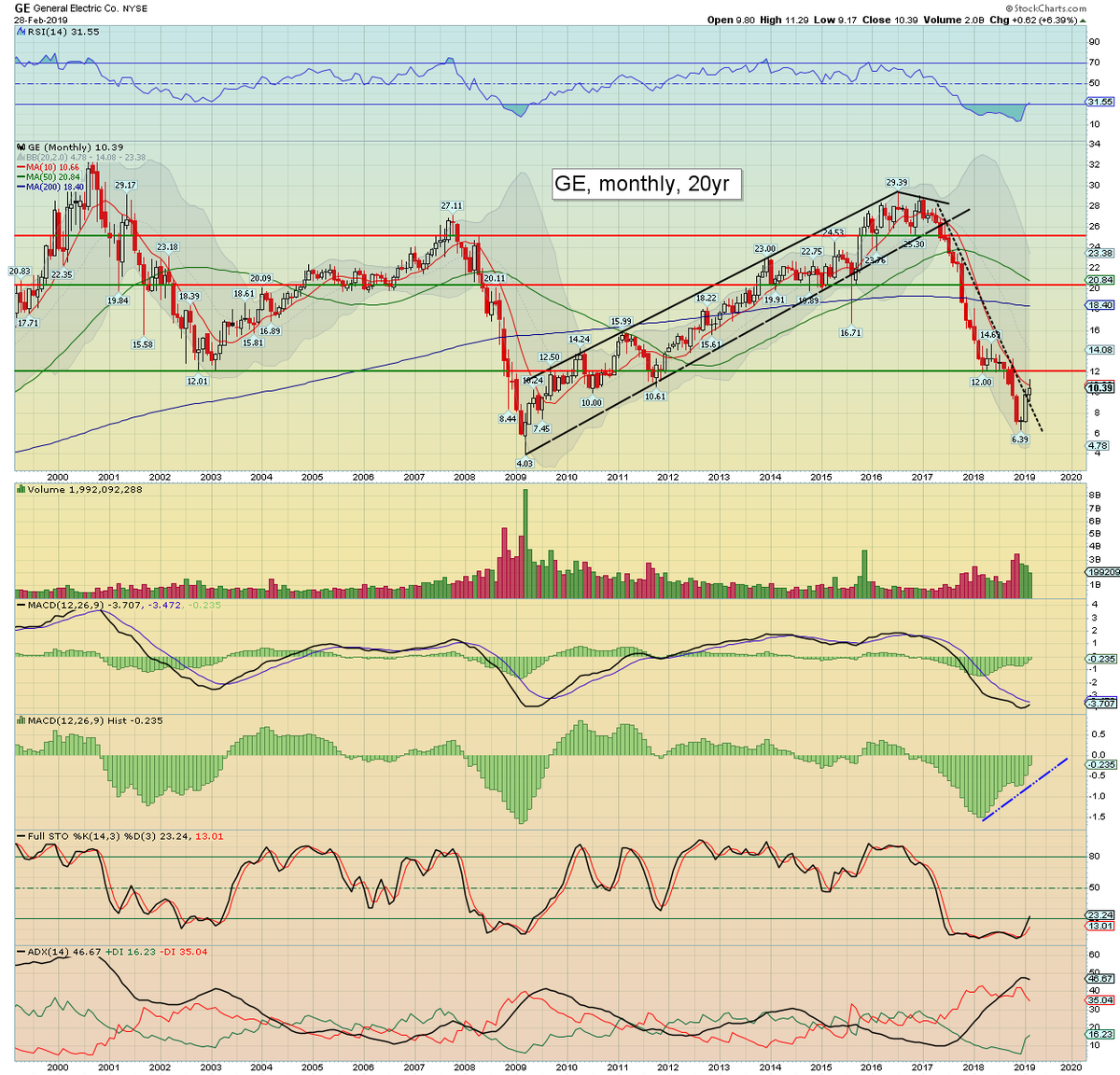The height and width of the screenshot is (1075, 1120).
Task: Click the General Electric Co. company name
Action: coord(76,8)
